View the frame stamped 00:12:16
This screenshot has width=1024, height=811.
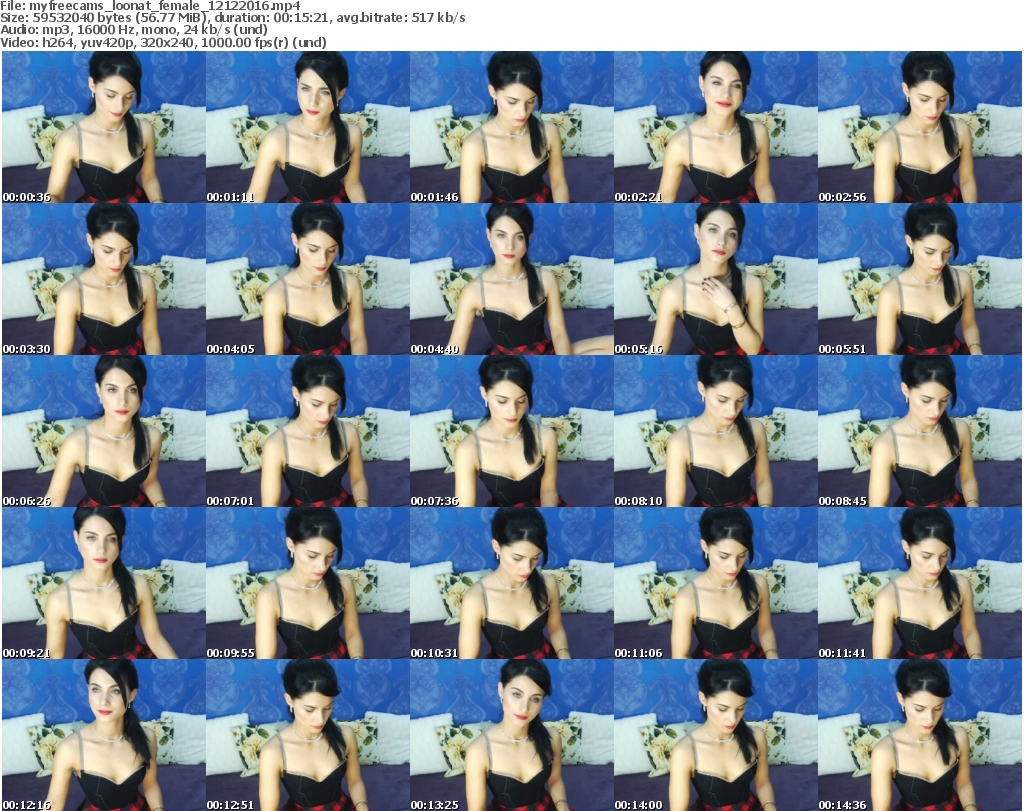pos(104,735)
